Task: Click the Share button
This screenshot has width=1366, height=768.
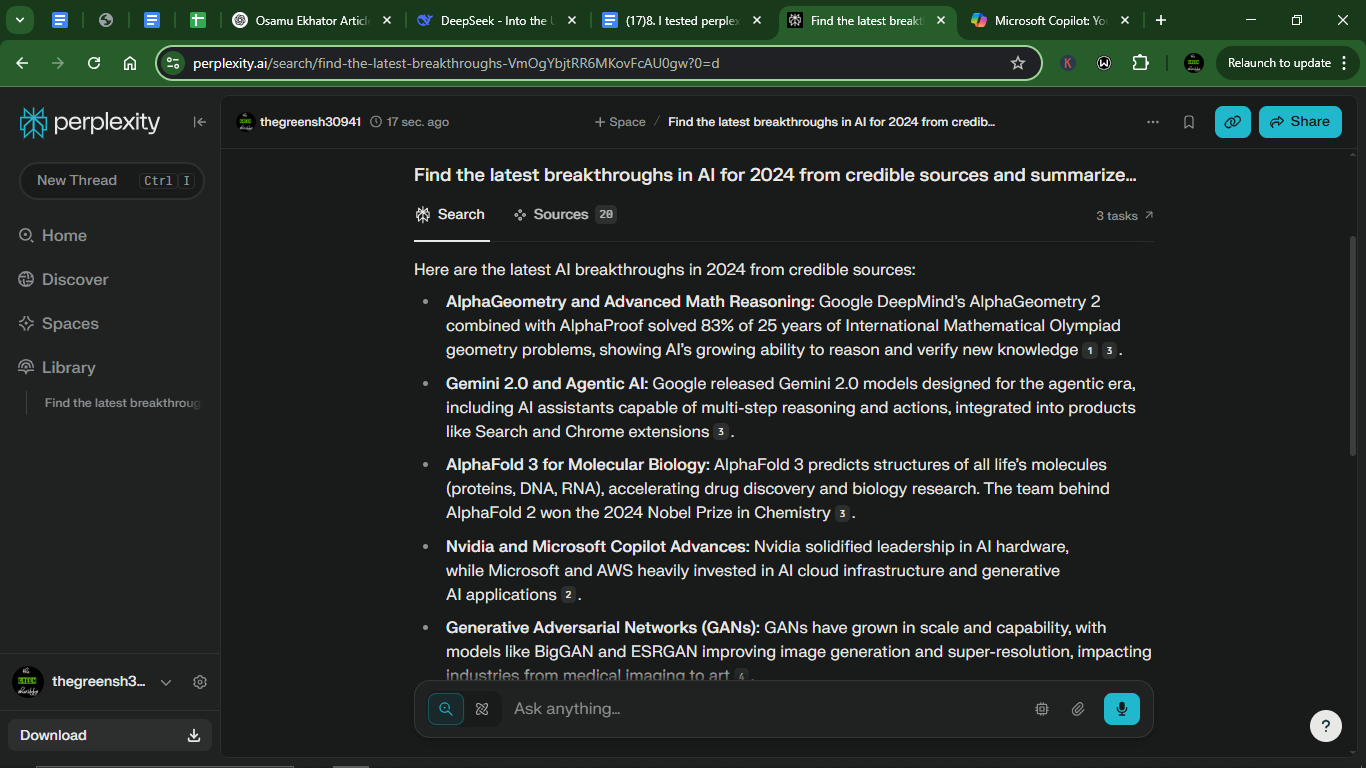Action: [x=1300, y=122]
